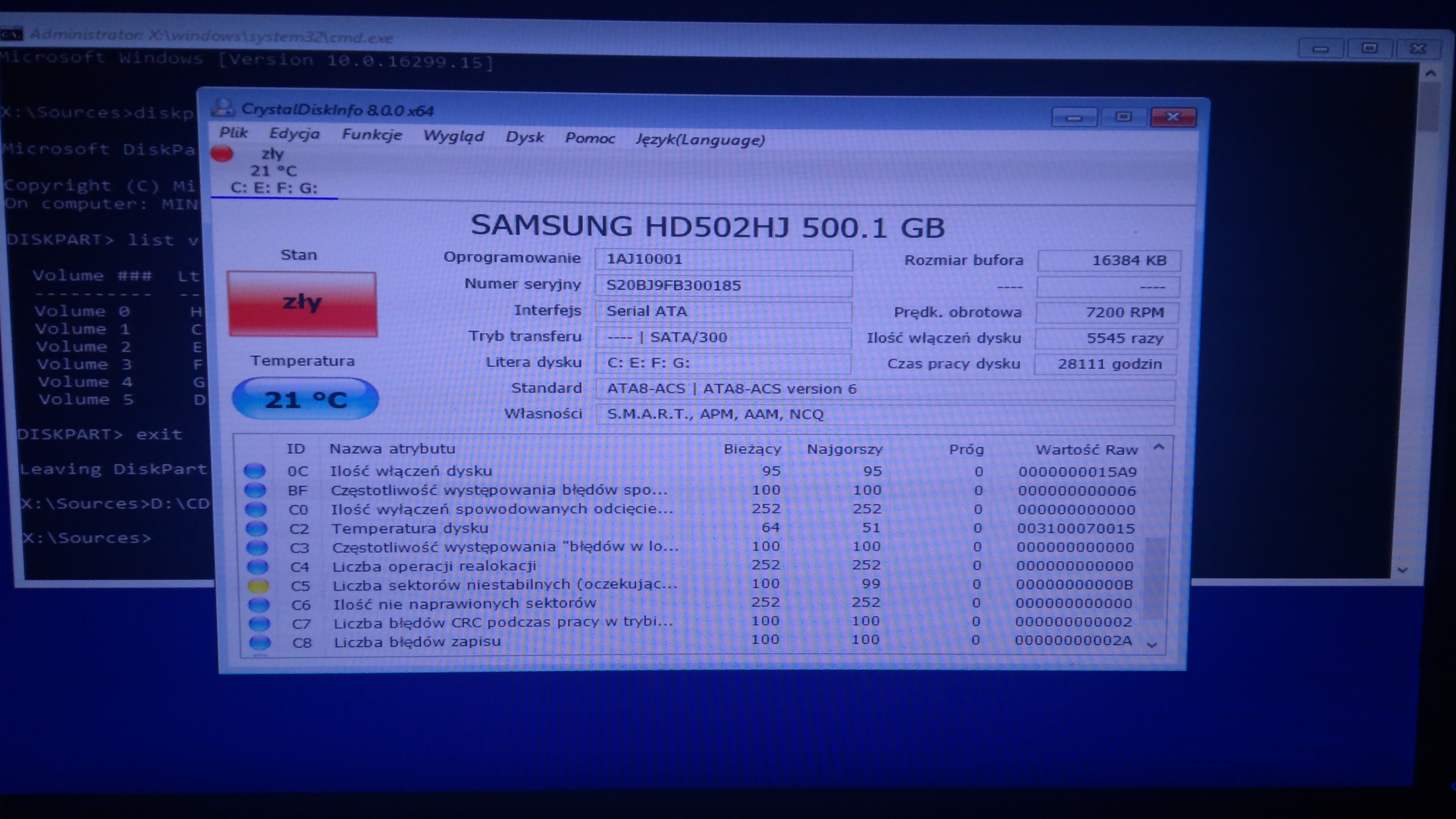This screenshot has width=1456, height=819.
Task: Open the Język(Language) menu
Action: (700, 140)
